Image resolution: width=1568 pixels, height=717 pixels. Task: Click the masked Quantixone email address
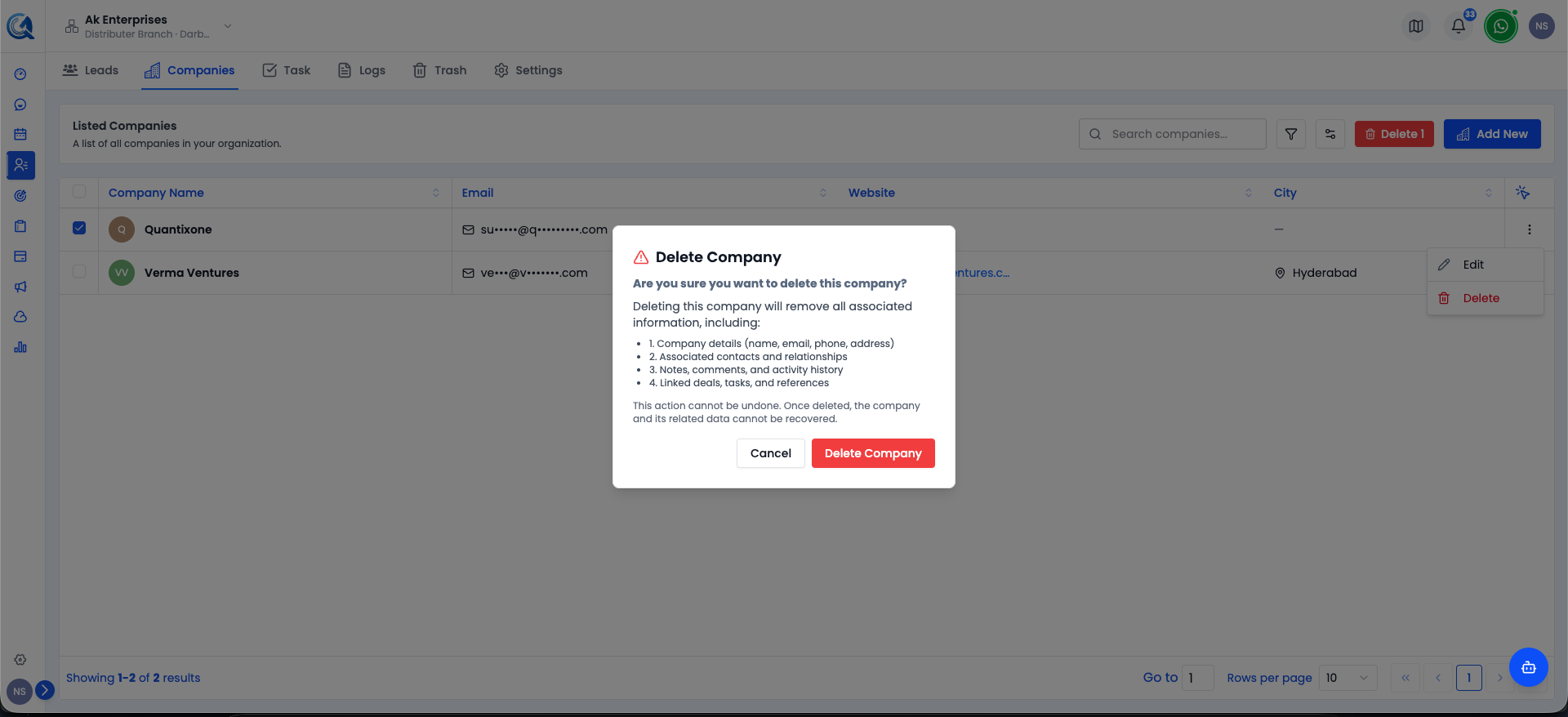[x=544, y=229]
